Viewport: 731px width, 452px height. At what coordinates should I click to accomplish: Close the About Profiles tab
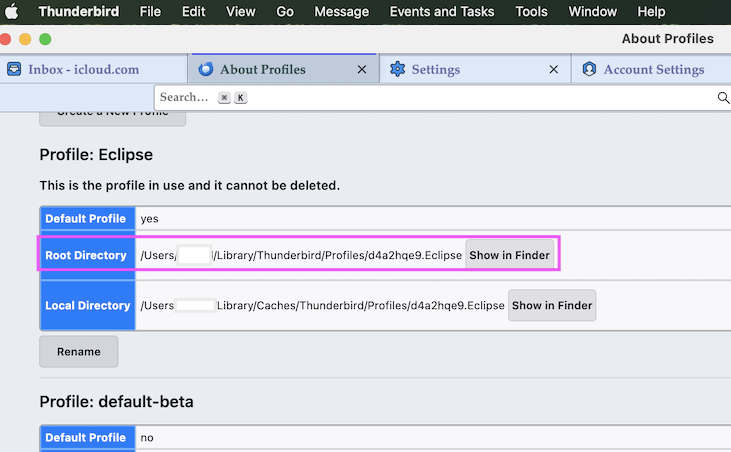pyautogui.click(x=362, y=70)
